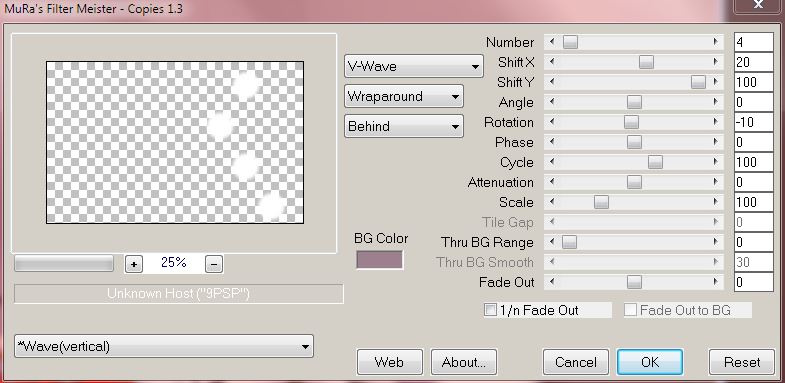Zoom in preview with plus button
The height and width of the screenshot is (383, 785).
pyautogui.click(x=134, y=263)
